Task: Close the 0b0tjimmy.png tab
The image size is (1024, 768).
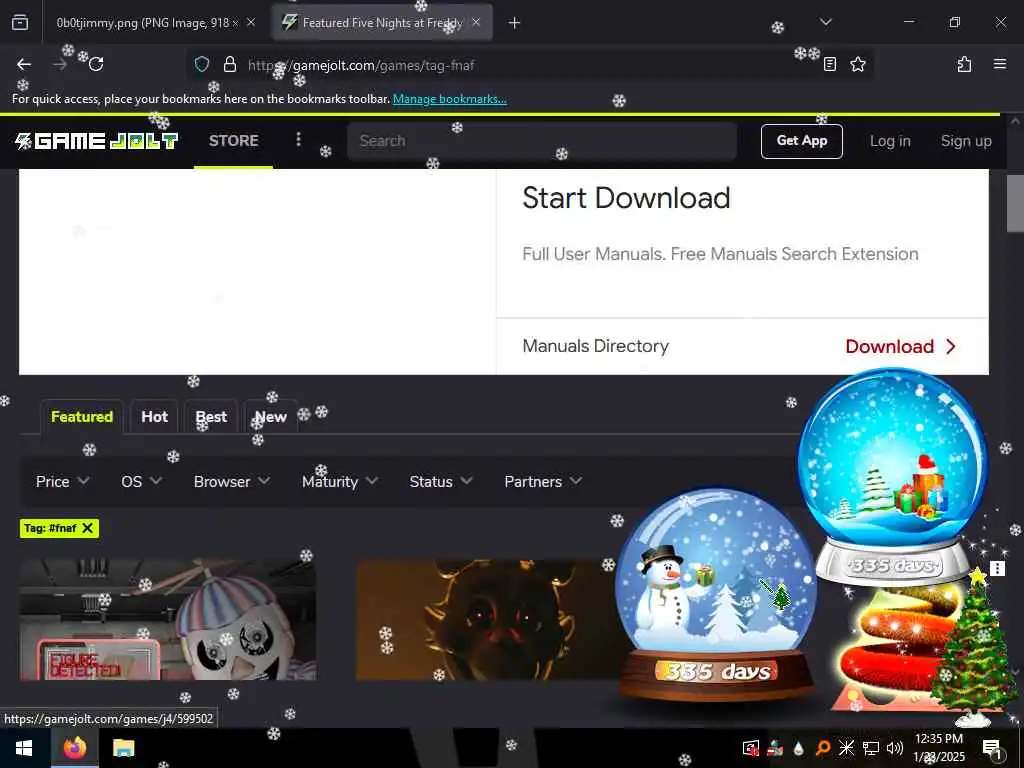Action: tap(251, 22)
